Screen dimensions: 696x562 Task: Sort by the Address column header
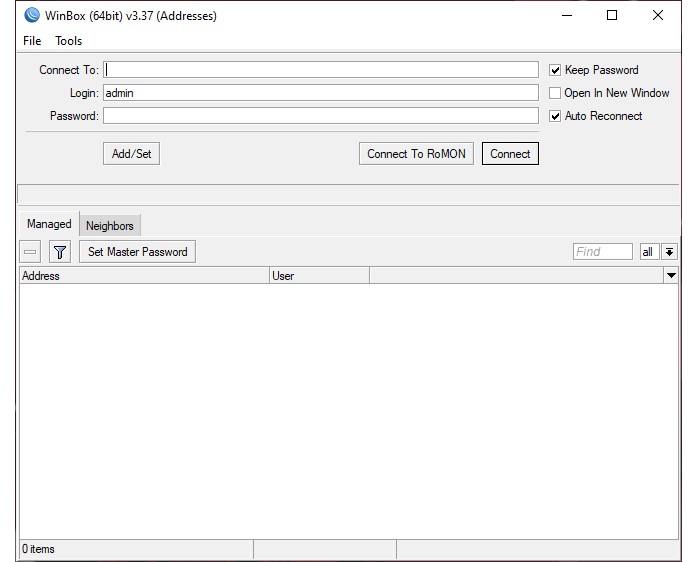coord(144,276)
